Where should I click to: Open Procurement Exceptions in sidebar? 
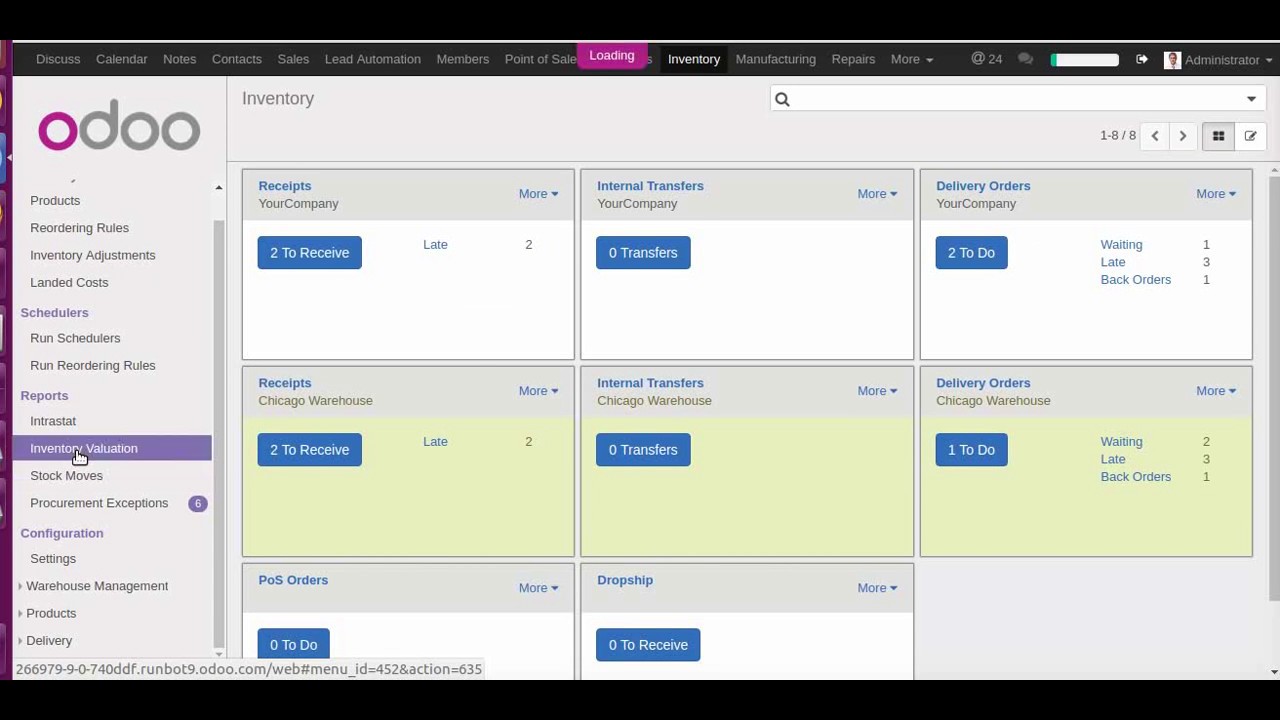pyautogui.click(x=99, y=503)
